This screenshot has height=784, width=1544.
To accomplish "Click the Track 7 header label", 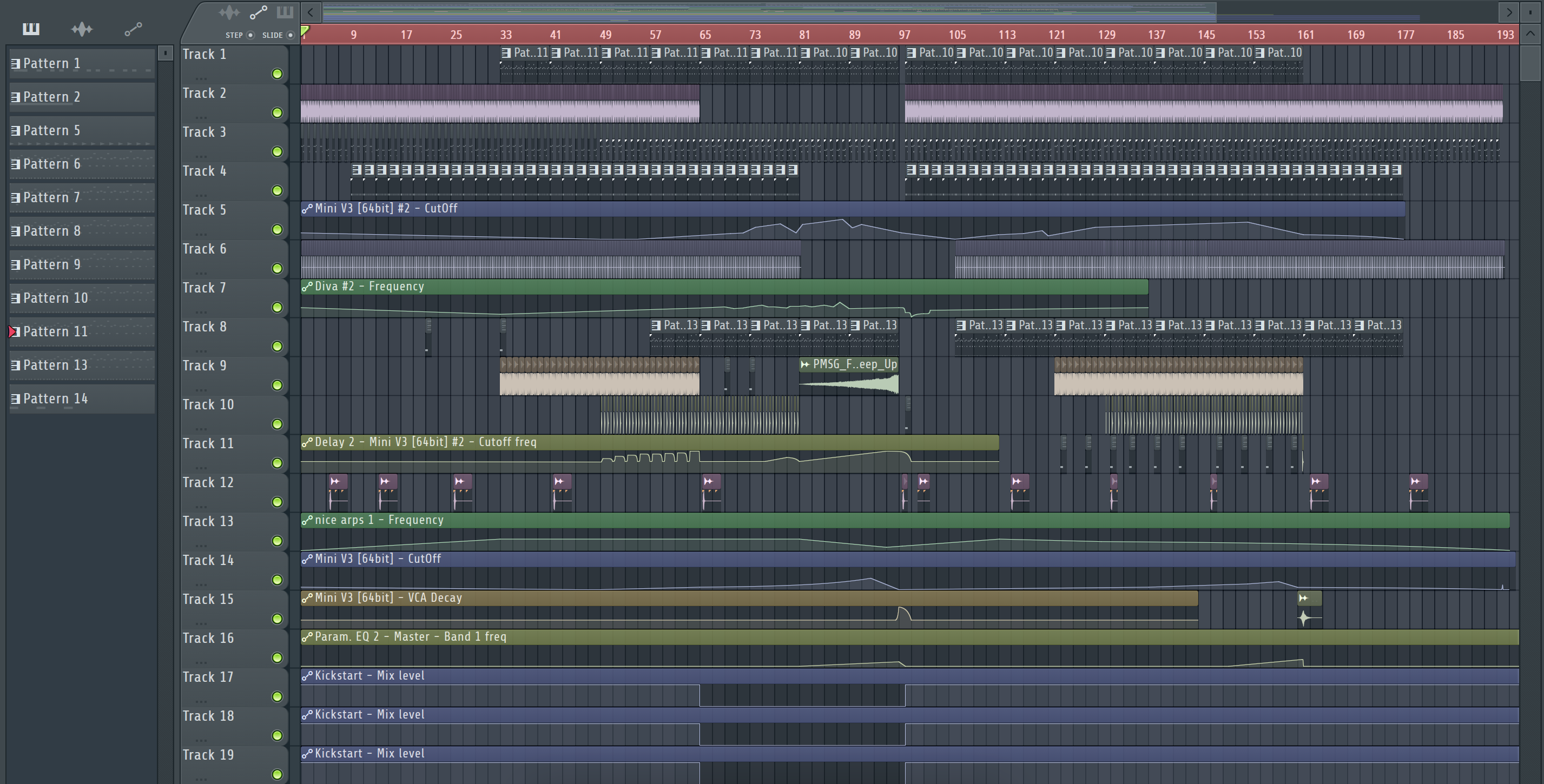I will point(205,288).
